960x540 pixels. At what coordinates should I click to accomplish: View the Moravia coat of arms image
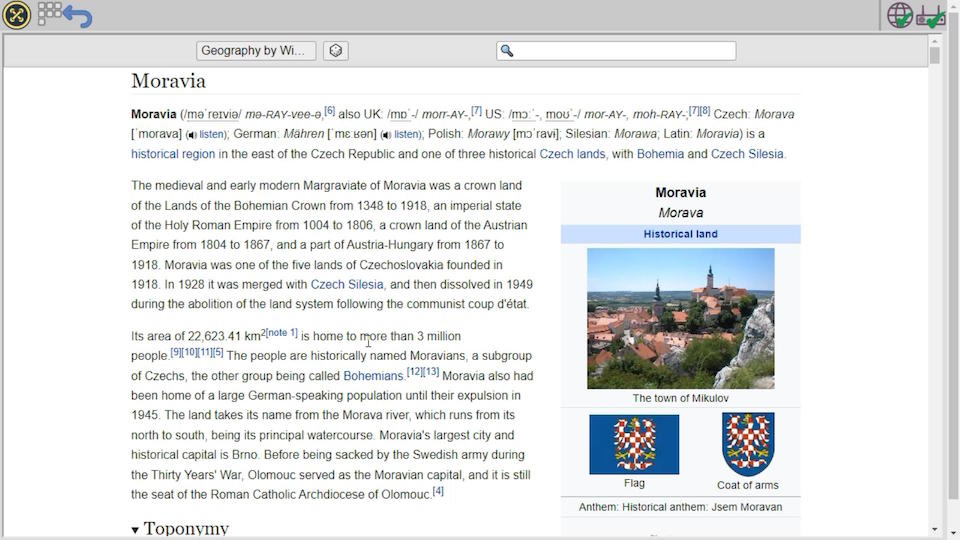click(748, 444)
